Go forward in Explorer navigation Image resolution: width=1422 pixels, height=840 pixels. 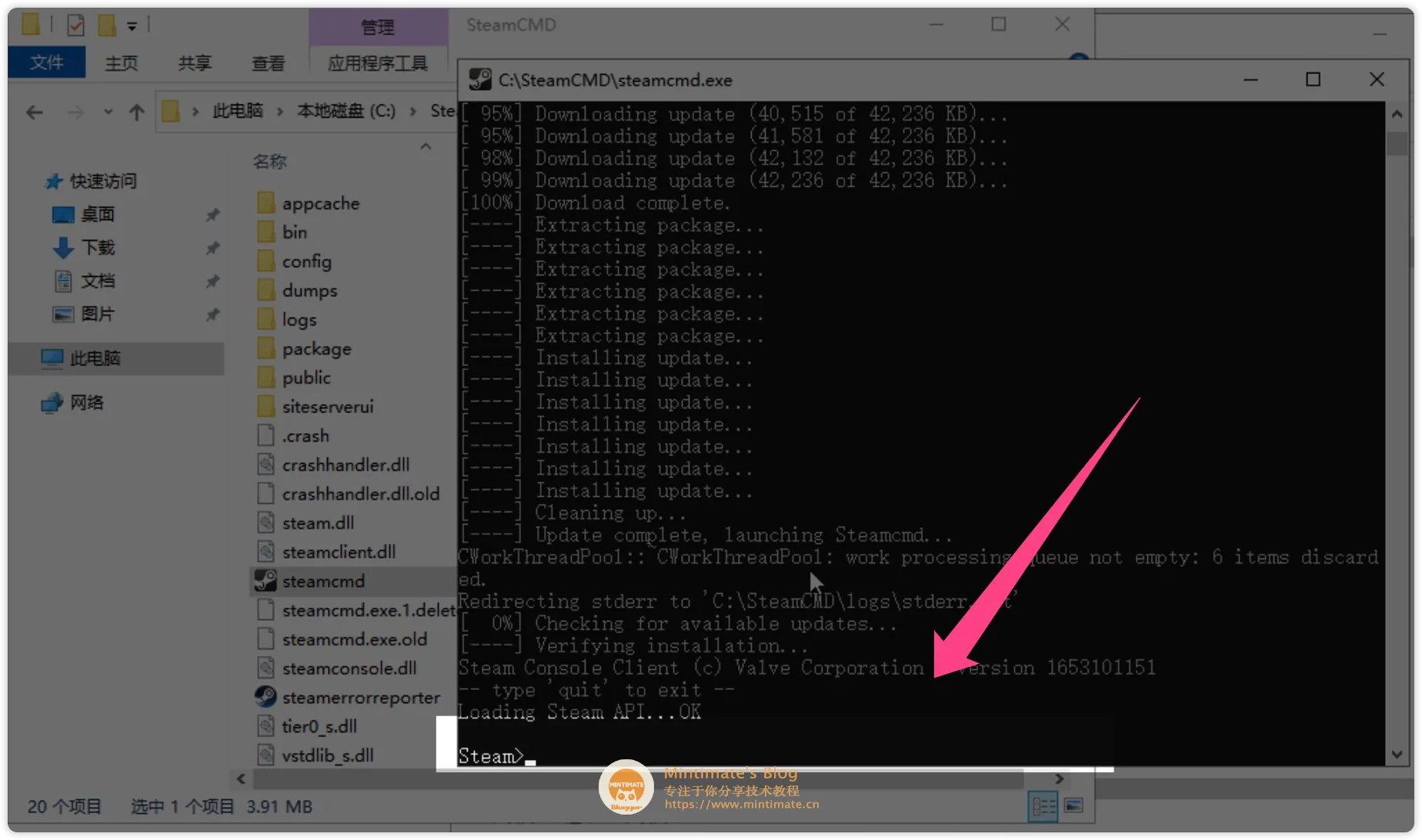coord(75,113)
